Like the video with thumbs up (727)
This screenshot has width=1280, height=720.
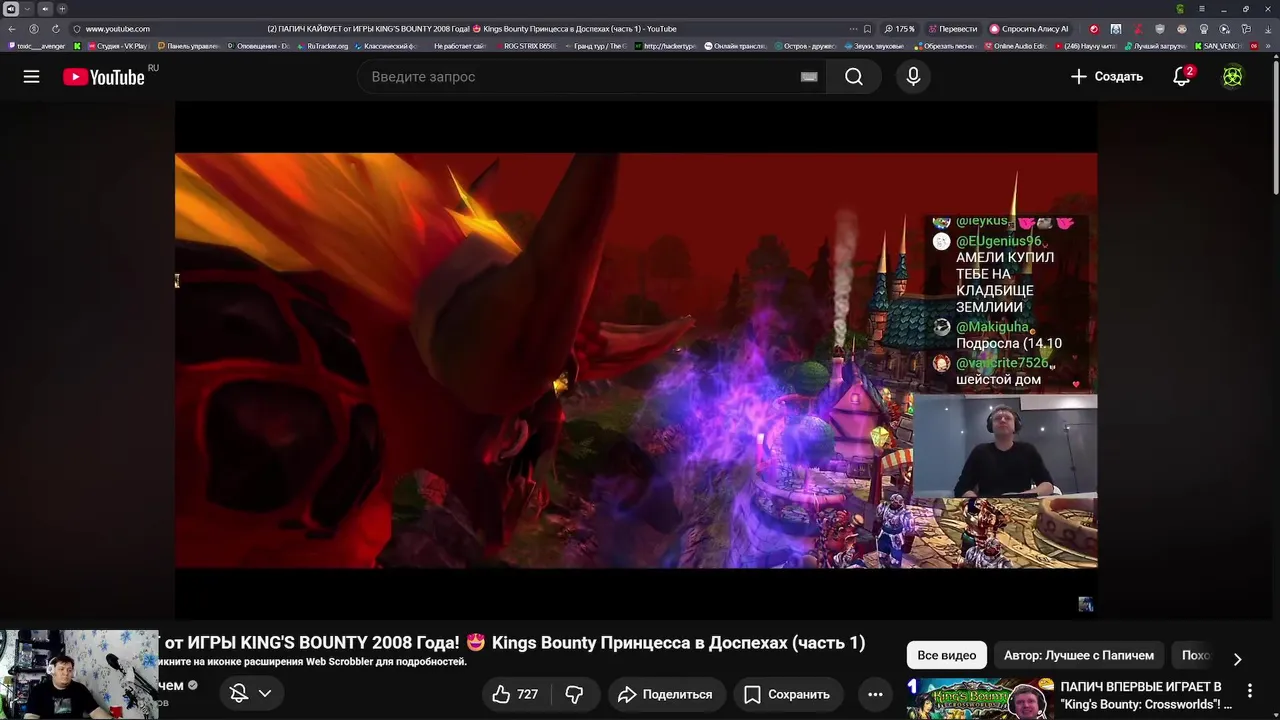click(x=515, y=694)
